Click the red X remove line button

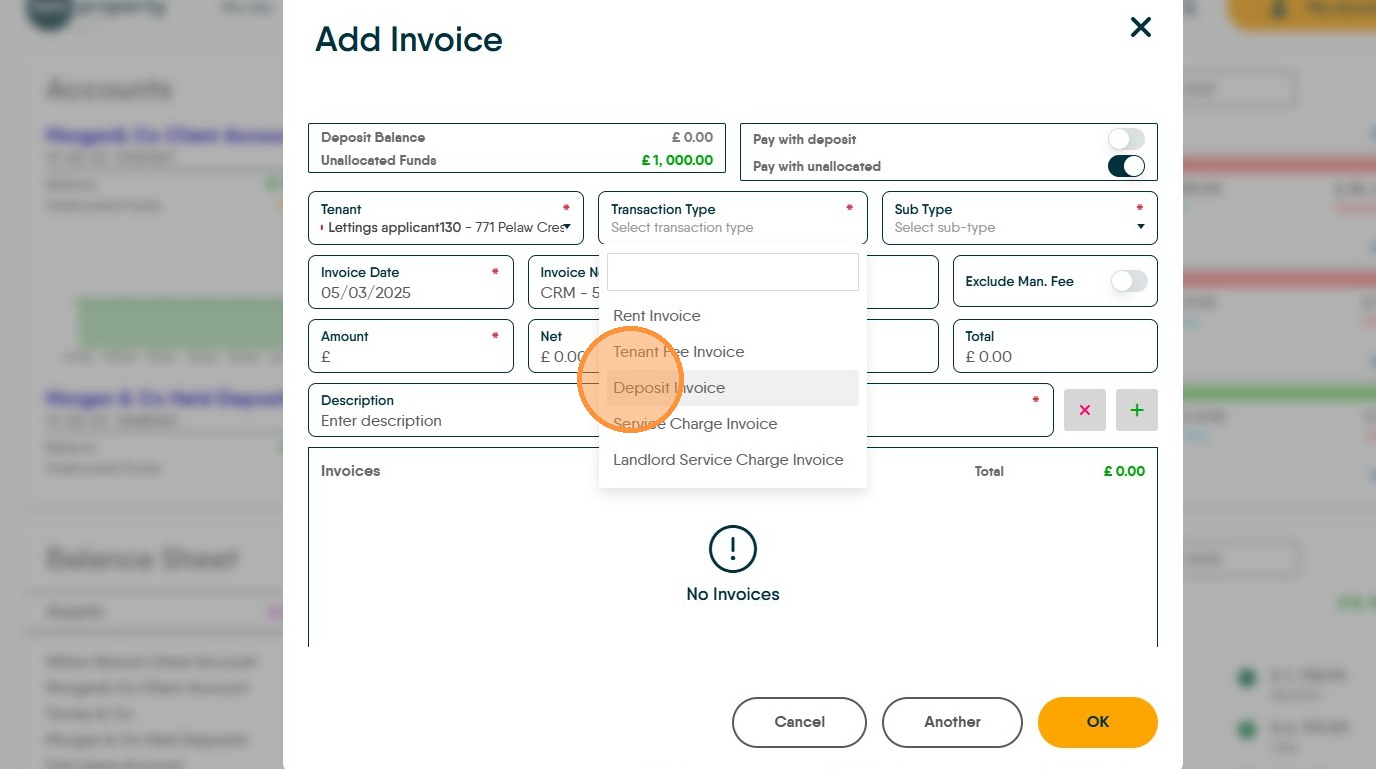click(1084, 410)
